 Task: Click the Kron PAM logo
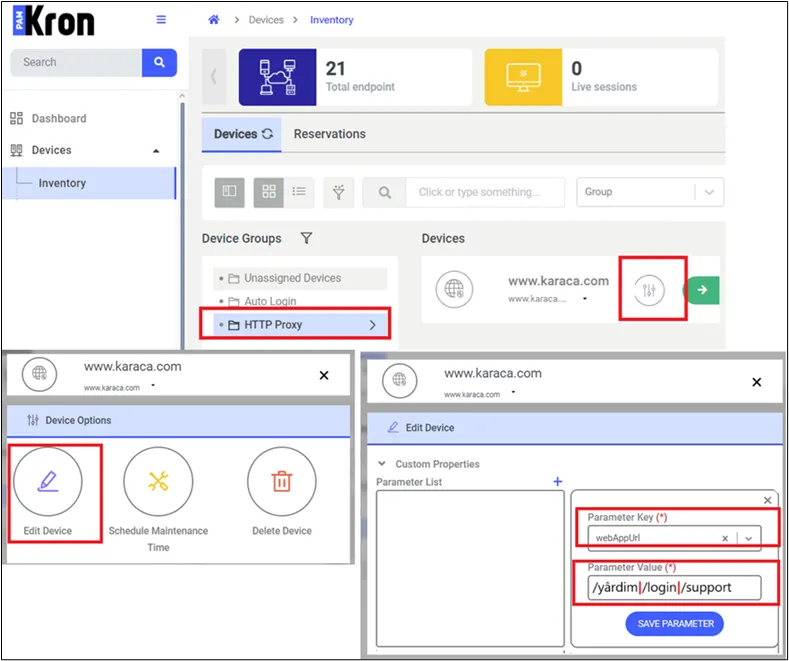coord(54,21)
